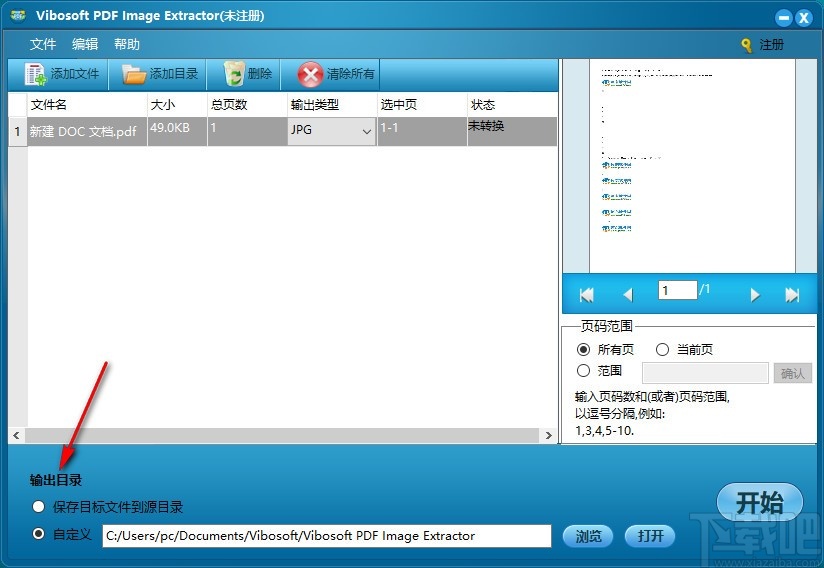Viewport: 824px width, 568px height.
Task: Select the All Pages (所有页) radio button
Action: (583, 349)
